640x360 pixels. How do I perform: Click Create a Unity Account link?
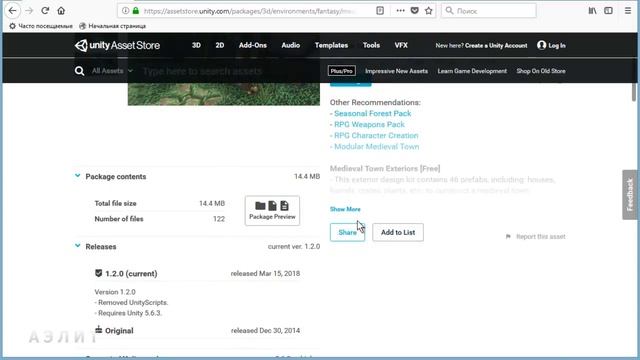[x=496, y=46]
